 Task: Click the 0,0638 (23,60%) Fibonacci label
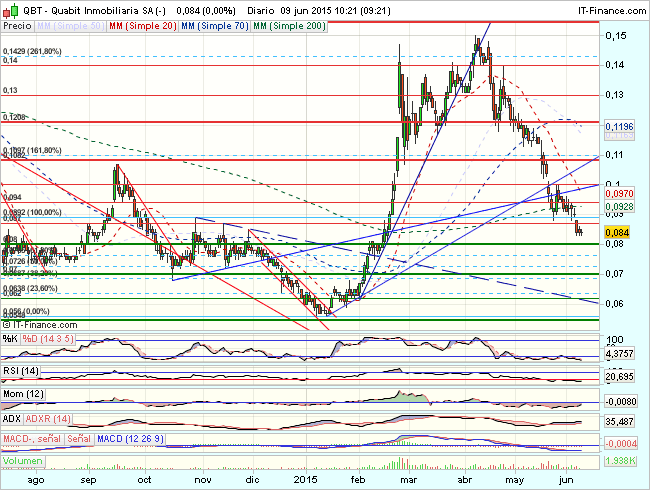(x=30, y=288)
